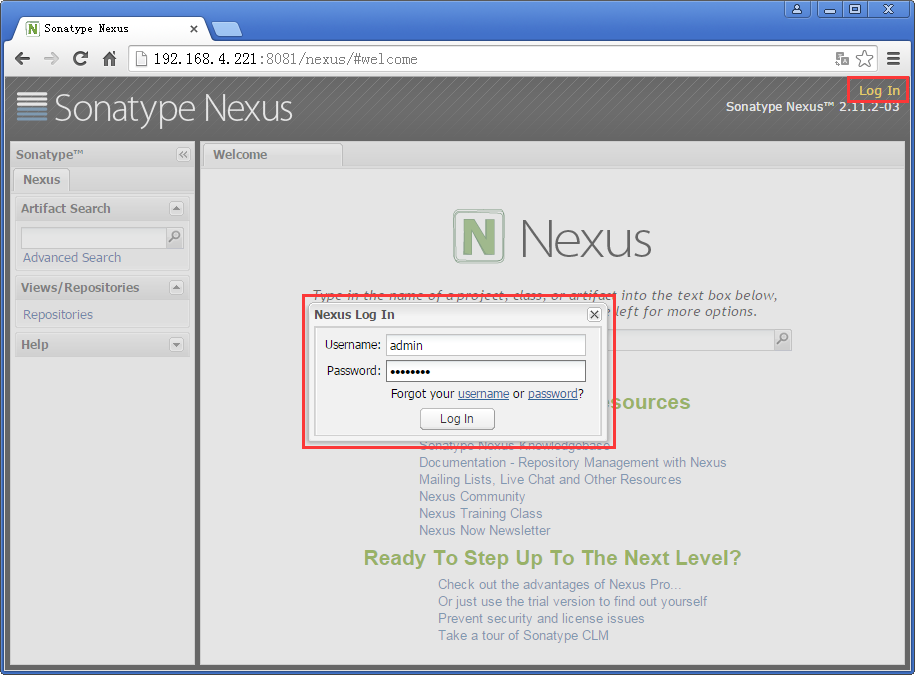
Task: Open Take a tour of Sonatype CLM
Action: pos(523,635)
